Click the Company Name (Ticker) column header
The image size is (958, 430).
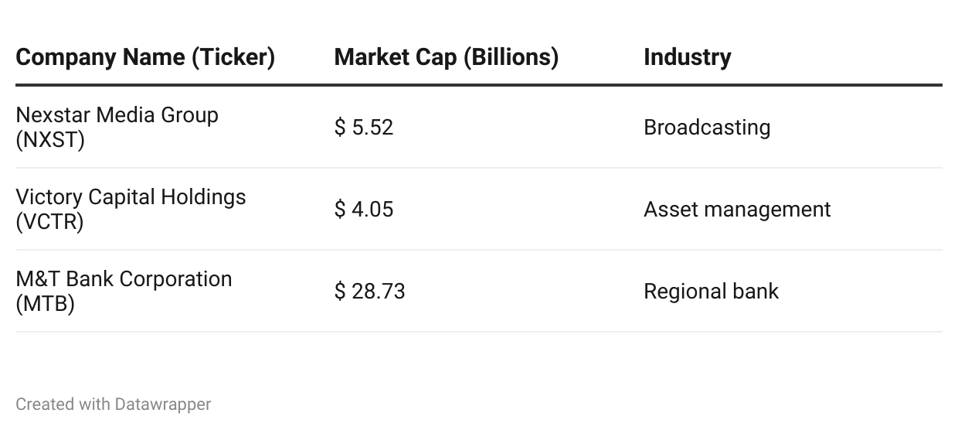[x=145, y=58]
